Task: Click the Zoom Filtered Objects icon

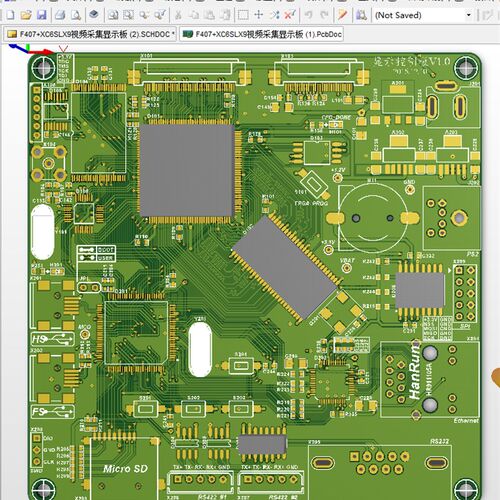Action: click(160, 15)
